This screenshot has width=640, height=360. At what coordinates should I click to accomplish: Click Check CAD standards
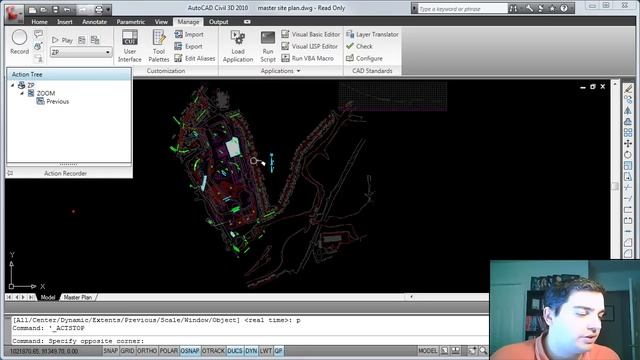tap(359, 46)
